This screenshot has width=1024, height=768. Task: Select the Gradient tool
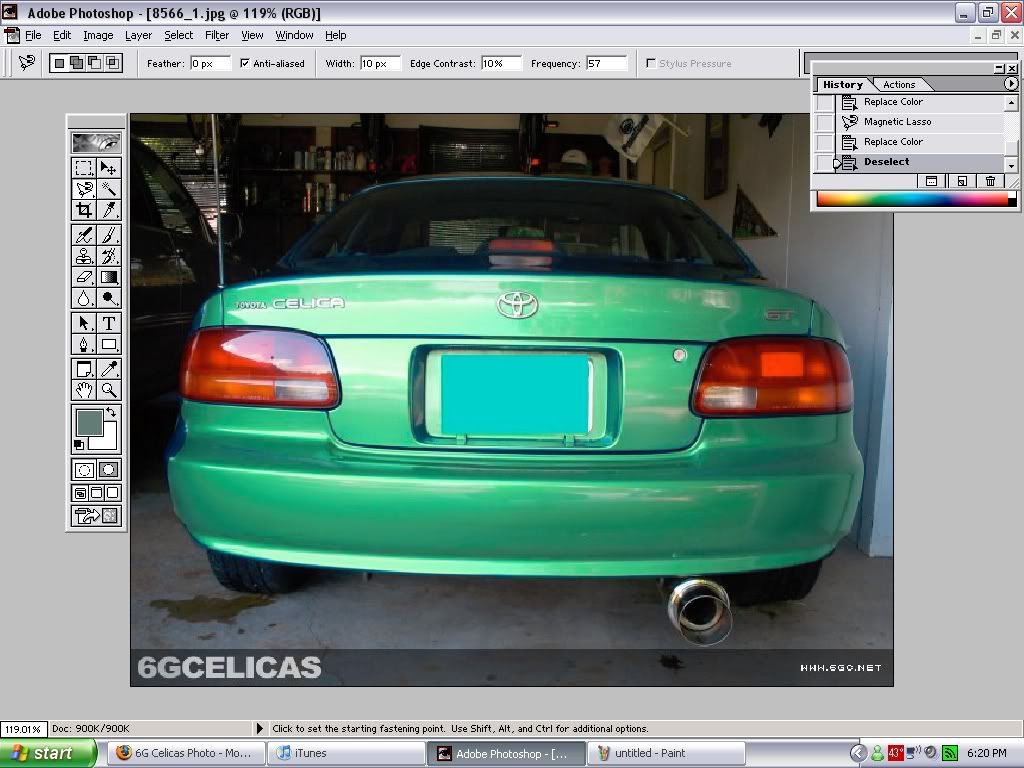coord(108,277)
